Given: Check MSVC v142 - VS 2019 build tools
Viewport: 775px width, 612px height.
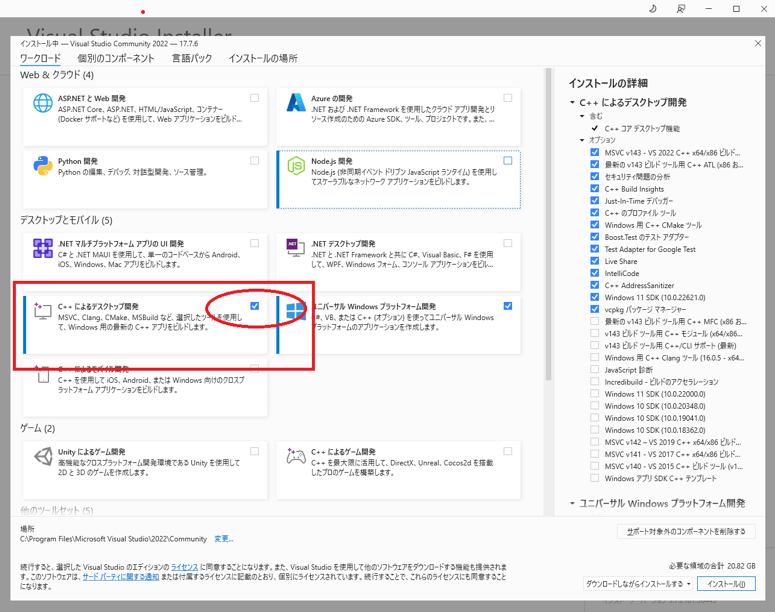Looking at the screenshot, I should (595, 442).
